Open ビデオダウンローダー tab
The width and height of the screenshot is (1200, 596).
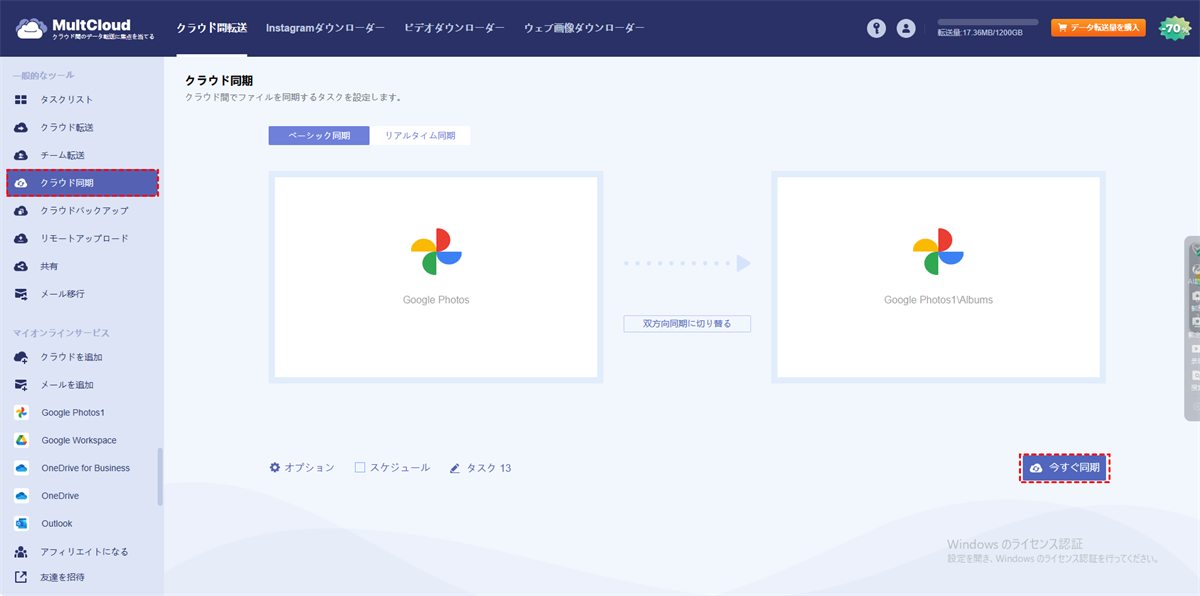[454, 29]
